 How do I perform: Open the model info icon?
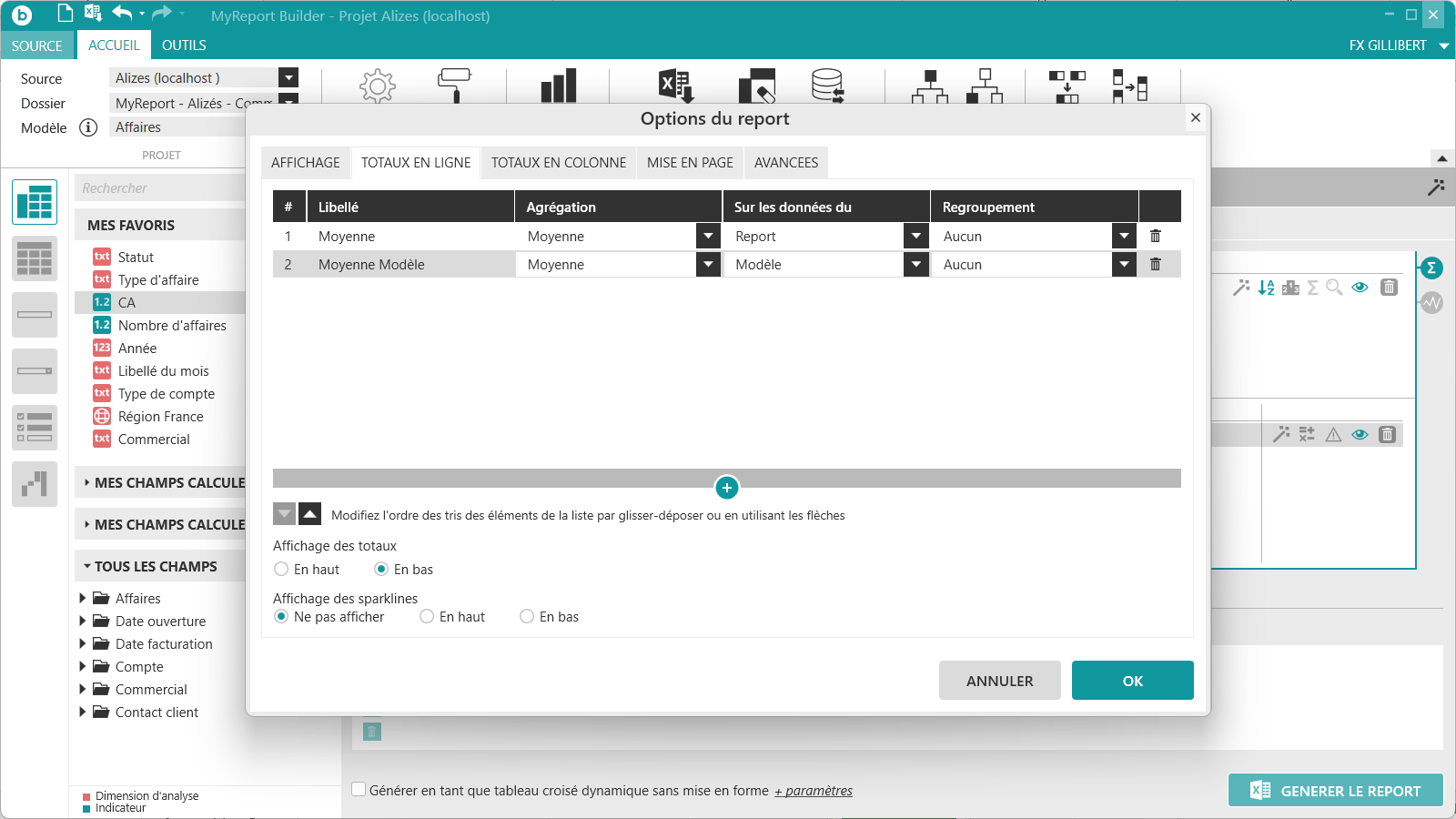pos(88,127)
